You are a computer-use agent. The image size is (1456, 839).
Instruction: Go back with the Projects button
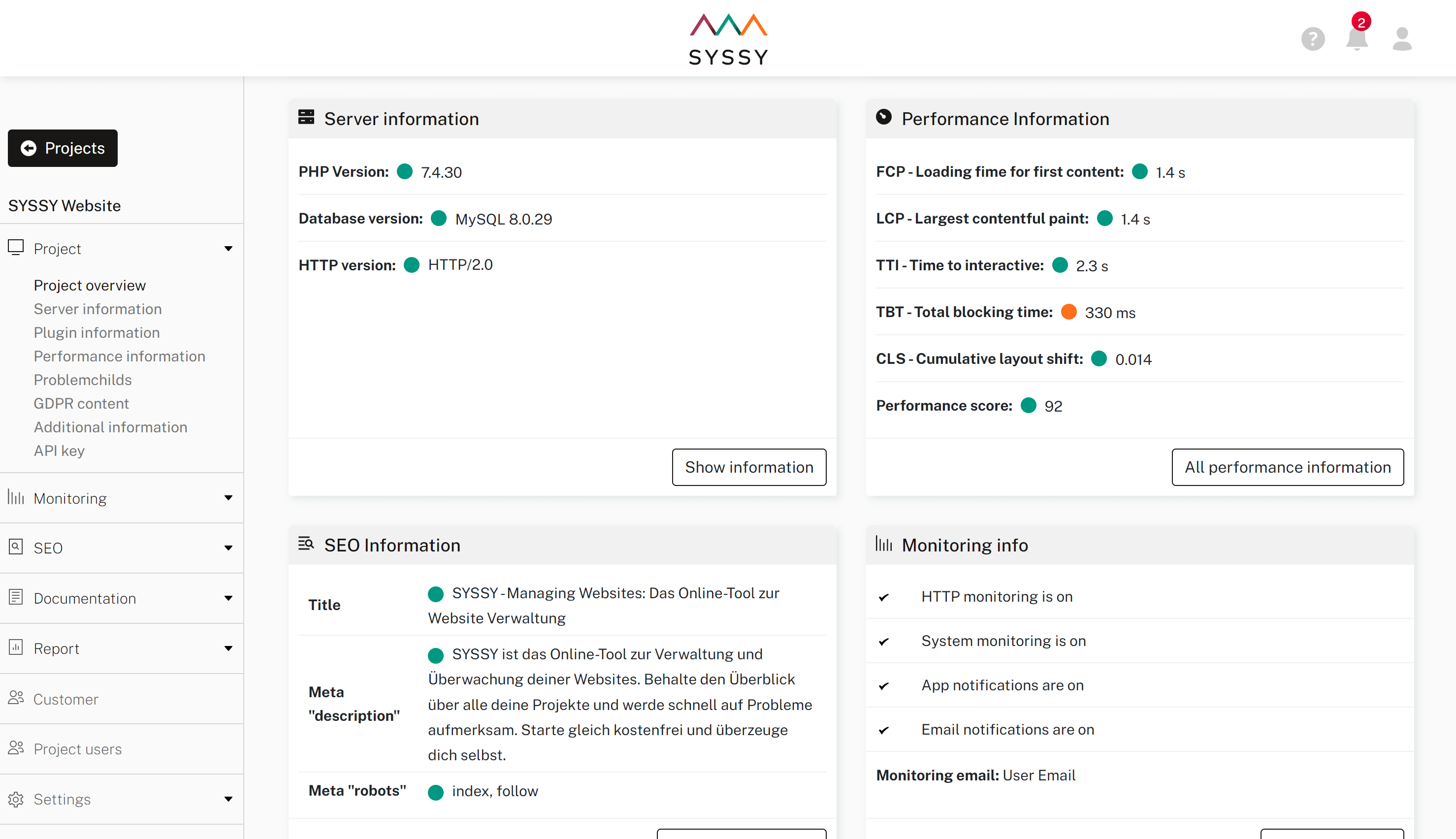click(62, 148)
